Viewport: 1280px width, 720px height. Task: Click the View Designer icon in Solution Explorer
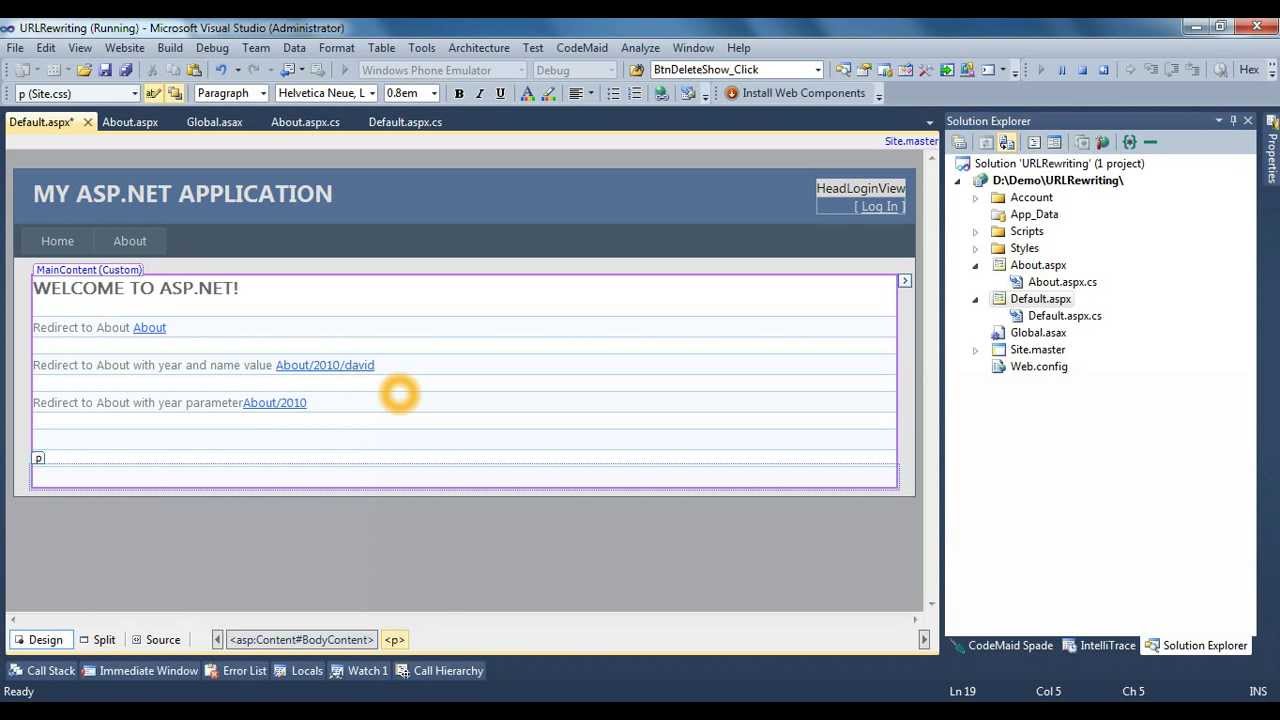[1054, 142]
